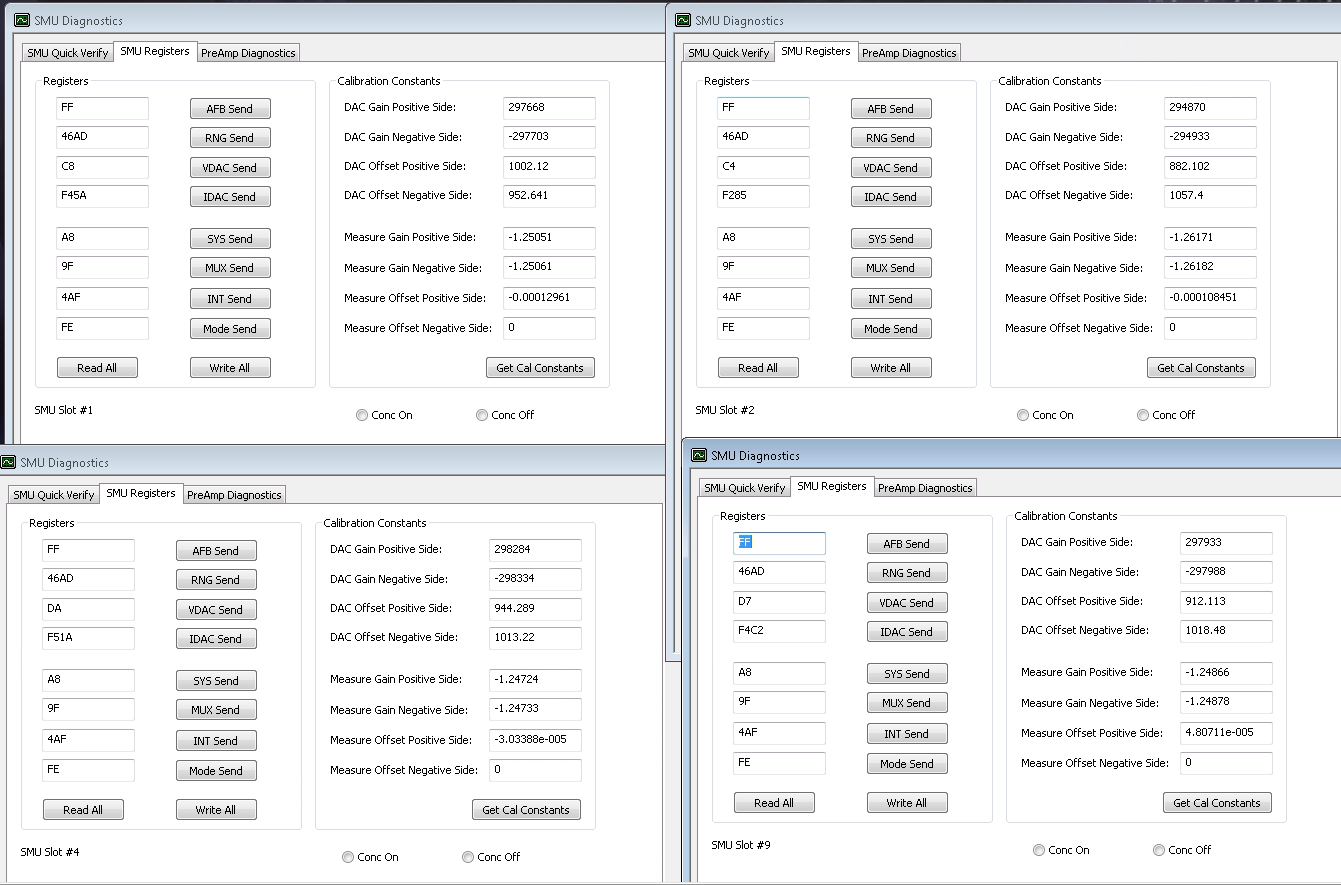The image size is (1341, 885).
Task: Click the D7 register field in Slot #9
Action: click(780, 602)
